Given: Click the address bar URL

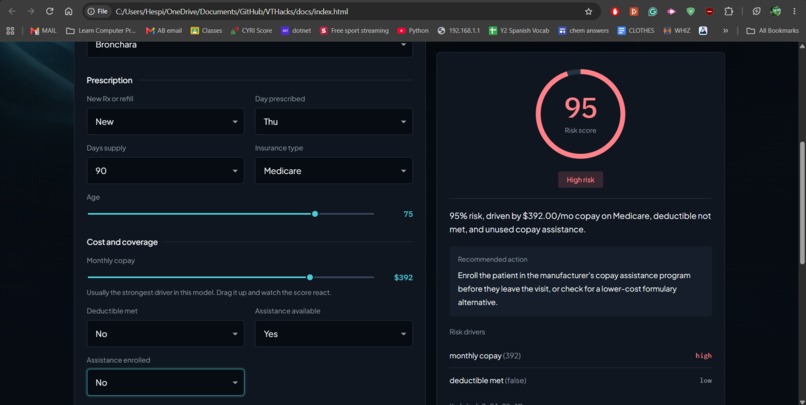Looking at the screenshot, I should [232, 11].
